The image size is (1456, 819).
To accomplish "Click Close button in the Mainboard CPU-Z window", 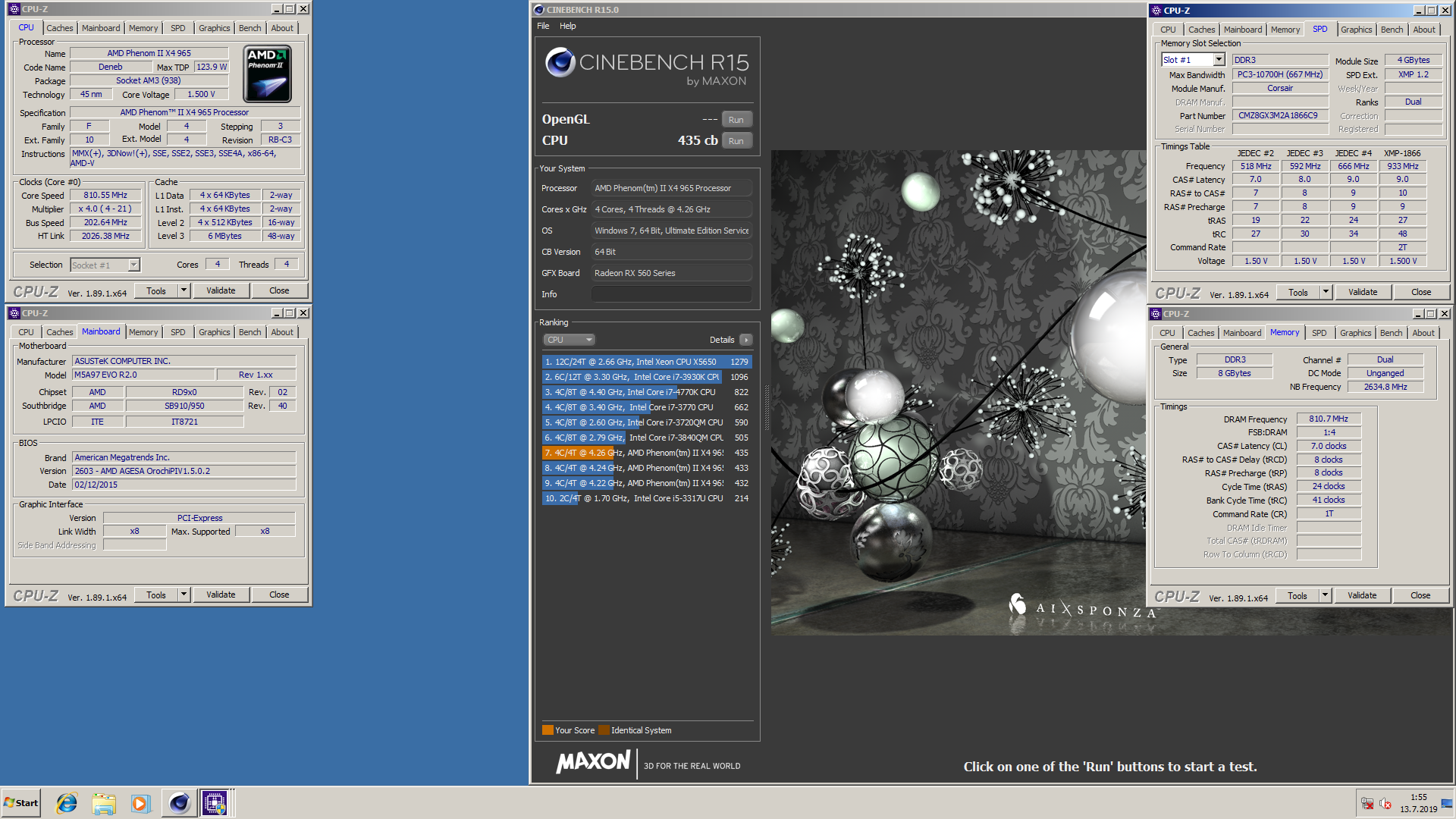I will click(x=279, y=595).
